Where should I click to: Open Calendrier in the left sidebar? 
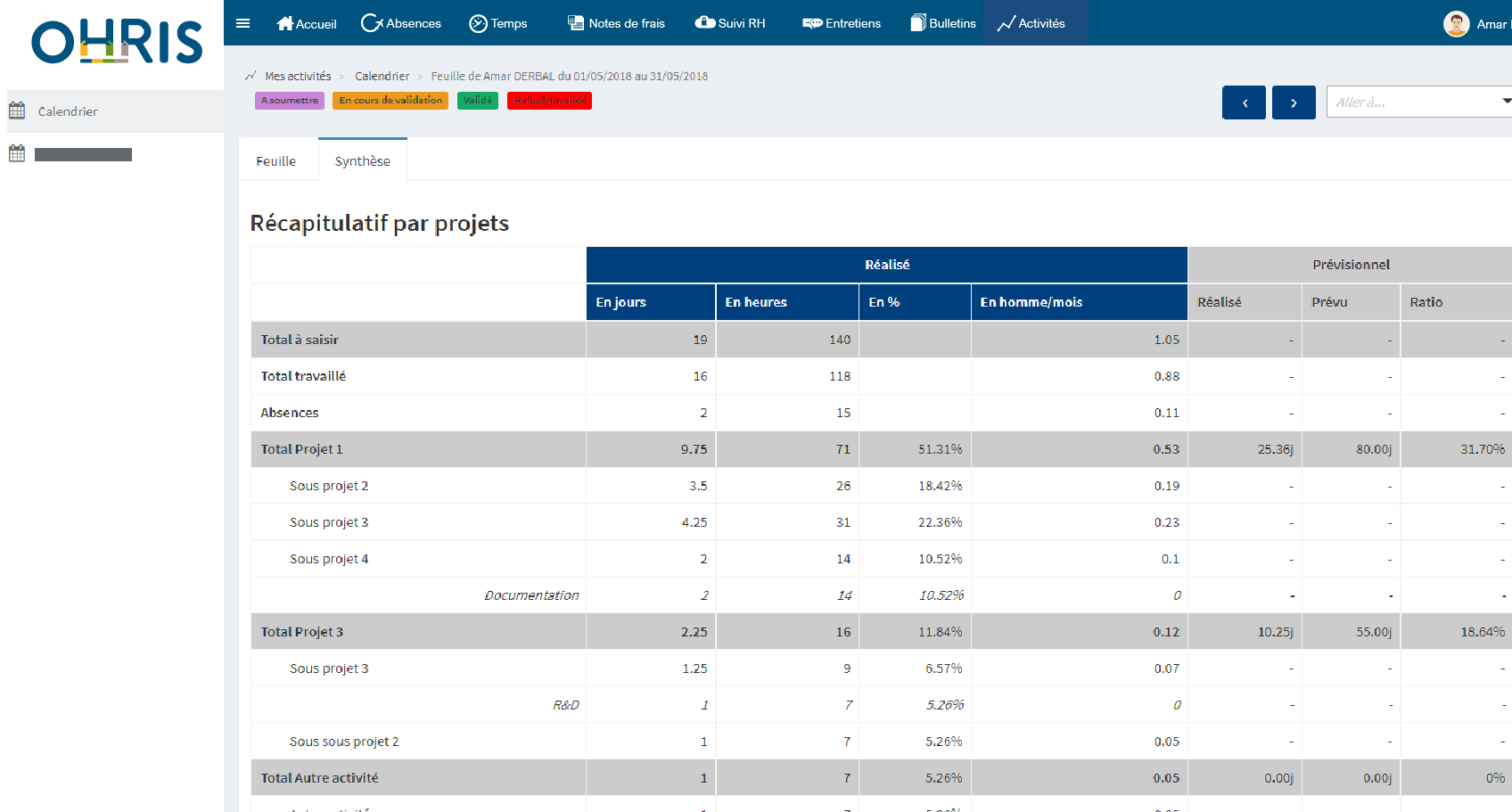[x=68, y=111]
